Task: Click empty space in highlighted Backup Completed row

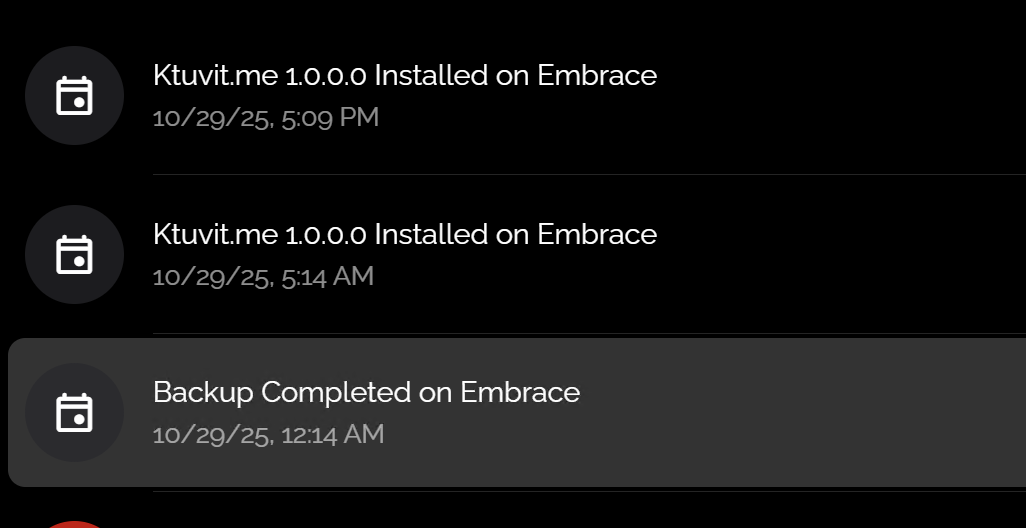Action: click(x=800, y=413)
